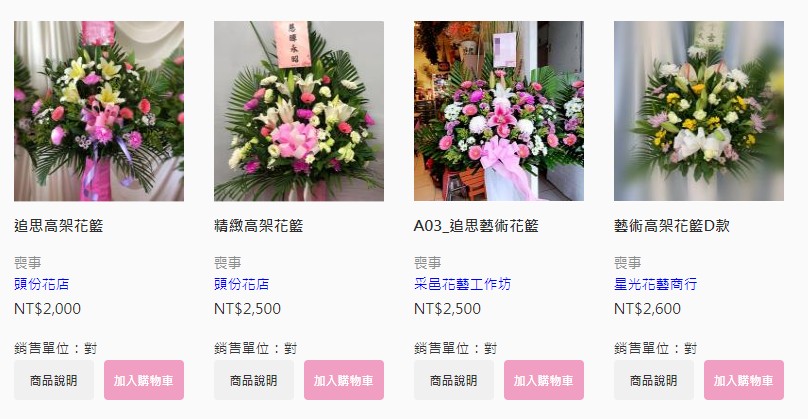Click the 追思高架花籃 product title
The width and height of the screenshot is (808, 419).
[59, 226]
